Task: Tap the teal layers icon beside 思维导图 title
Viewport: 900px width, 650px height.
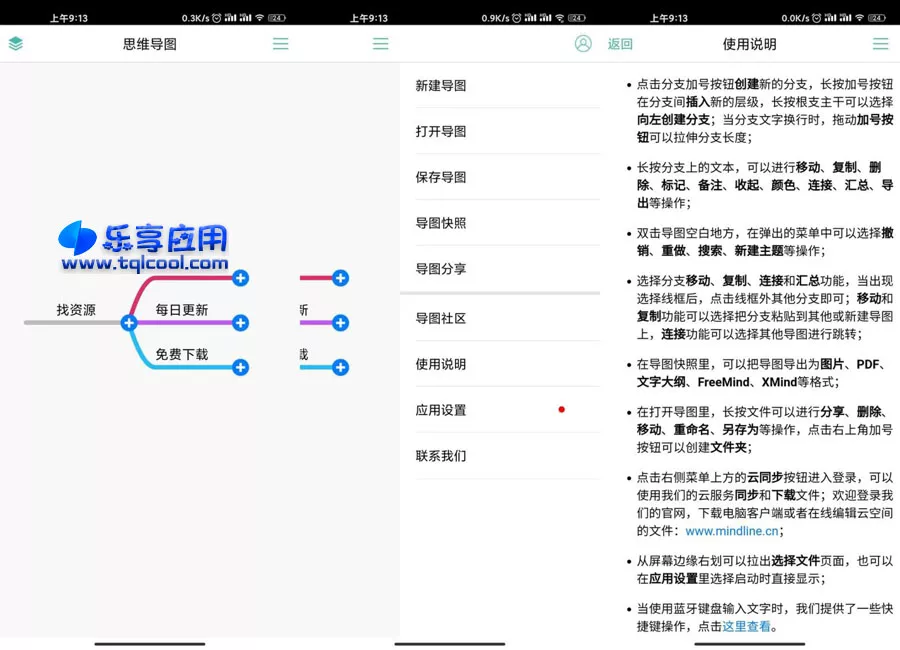Action: [x=15, y=44]
